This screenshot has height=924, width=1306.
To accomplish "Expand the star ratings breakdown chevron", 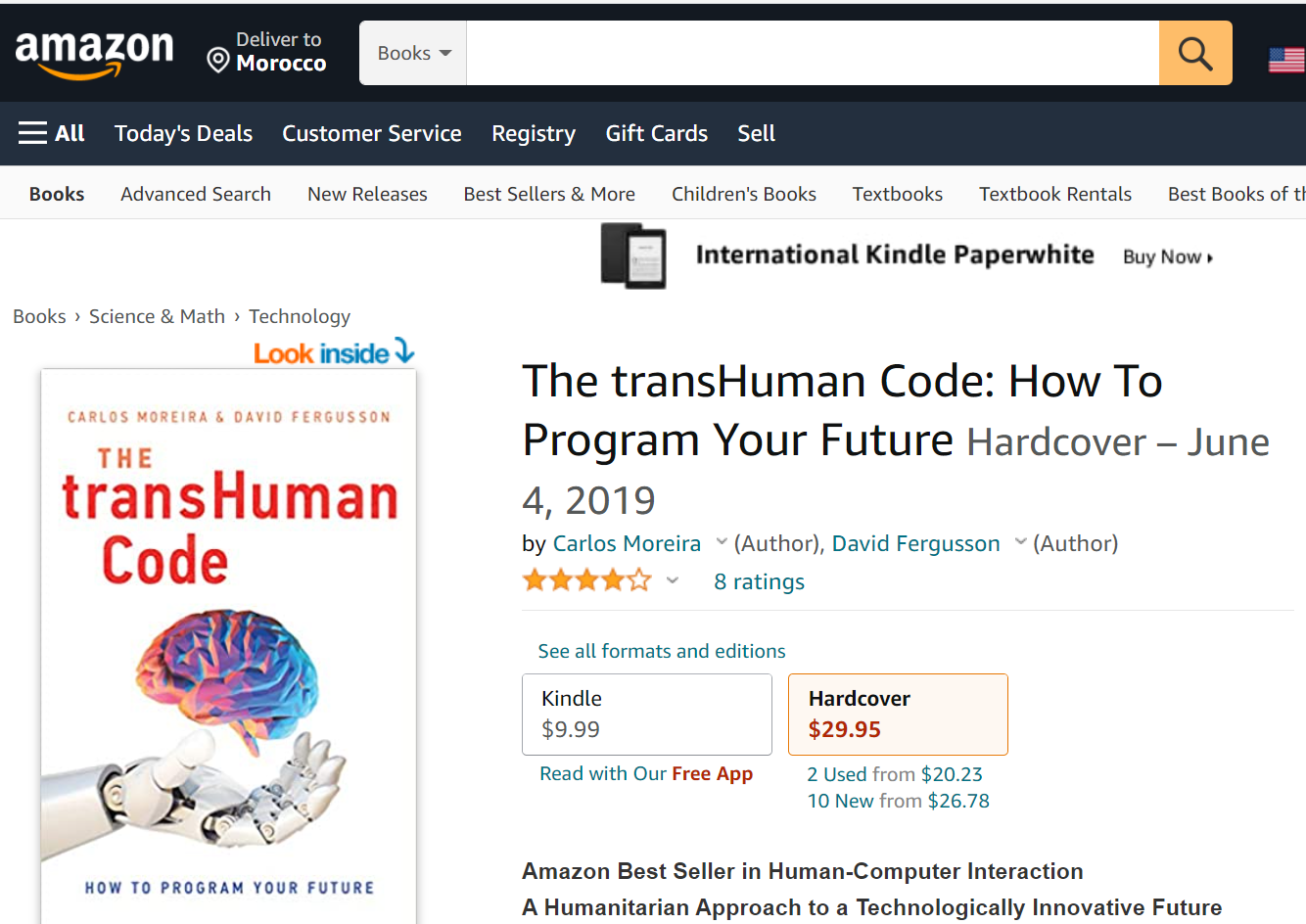I will point(673,581).
